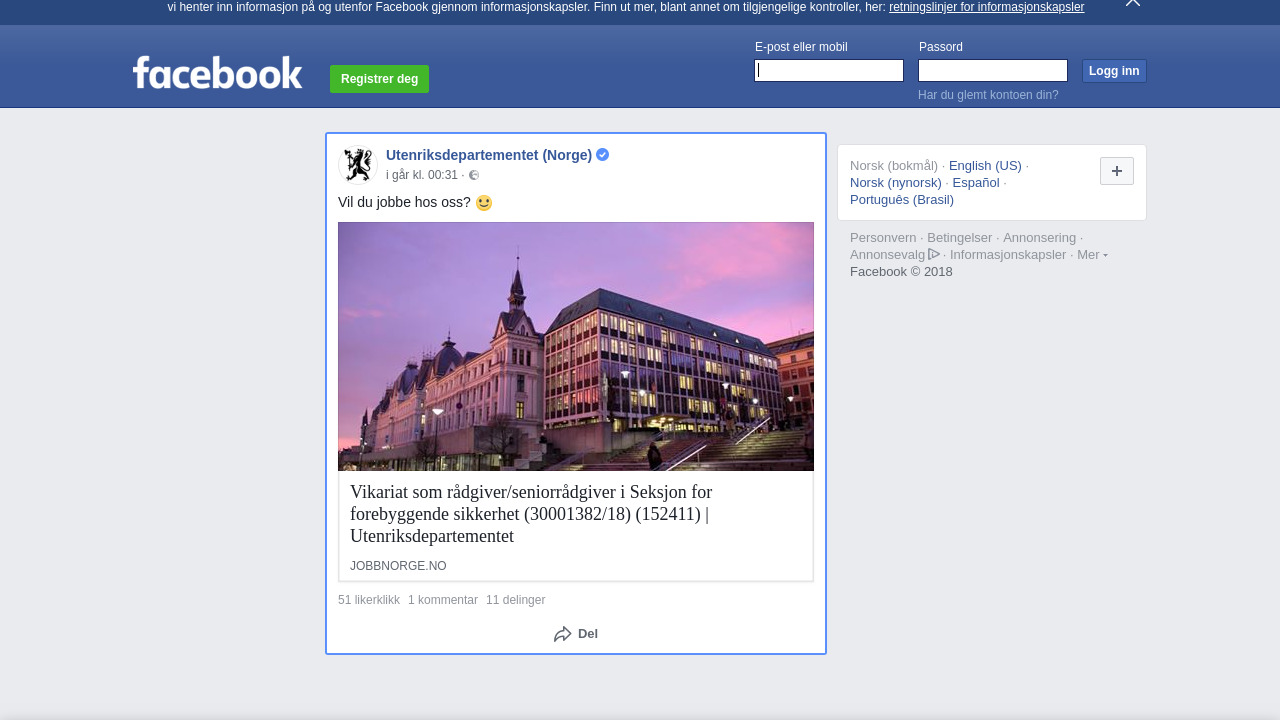This screenshot has width=1280, height=720.
Task: Click the JOBBNORGE.NO source label
Action: pyautogui.click(x=398, y=566)
